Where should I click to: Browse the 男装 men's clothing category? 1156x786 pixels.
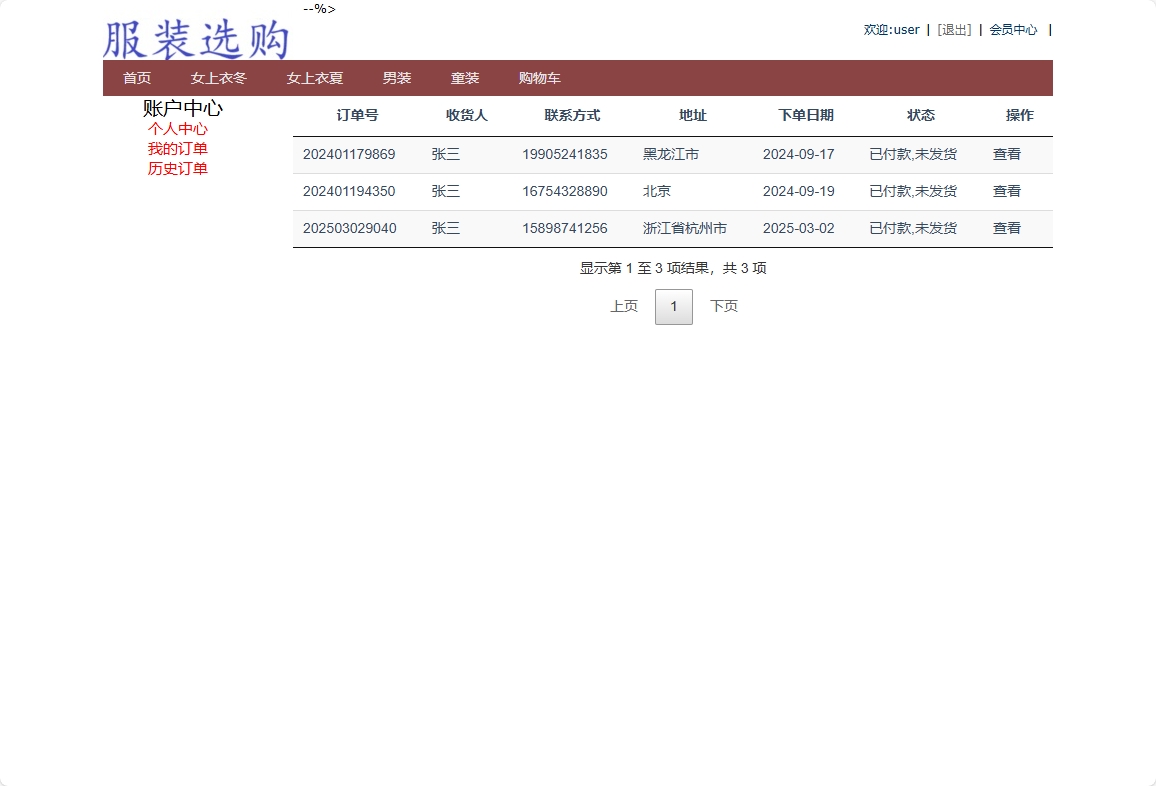click(x=396, y=77)
